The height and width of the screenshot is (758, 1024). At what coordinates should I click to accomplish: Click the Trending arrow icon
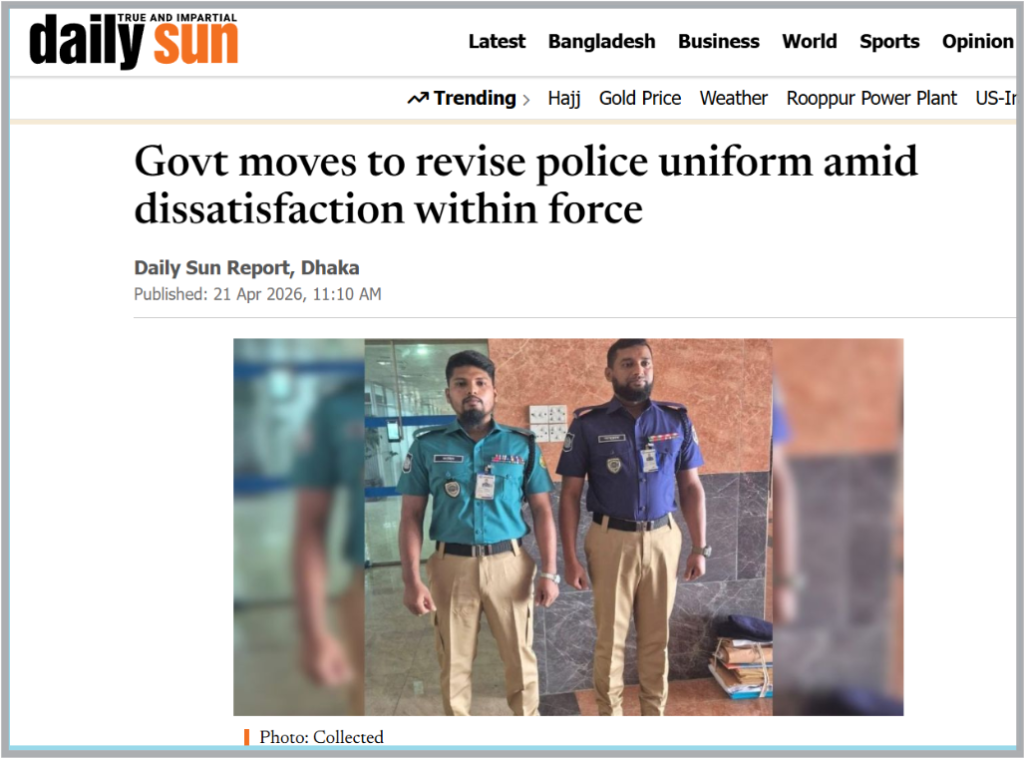point(418,99)
